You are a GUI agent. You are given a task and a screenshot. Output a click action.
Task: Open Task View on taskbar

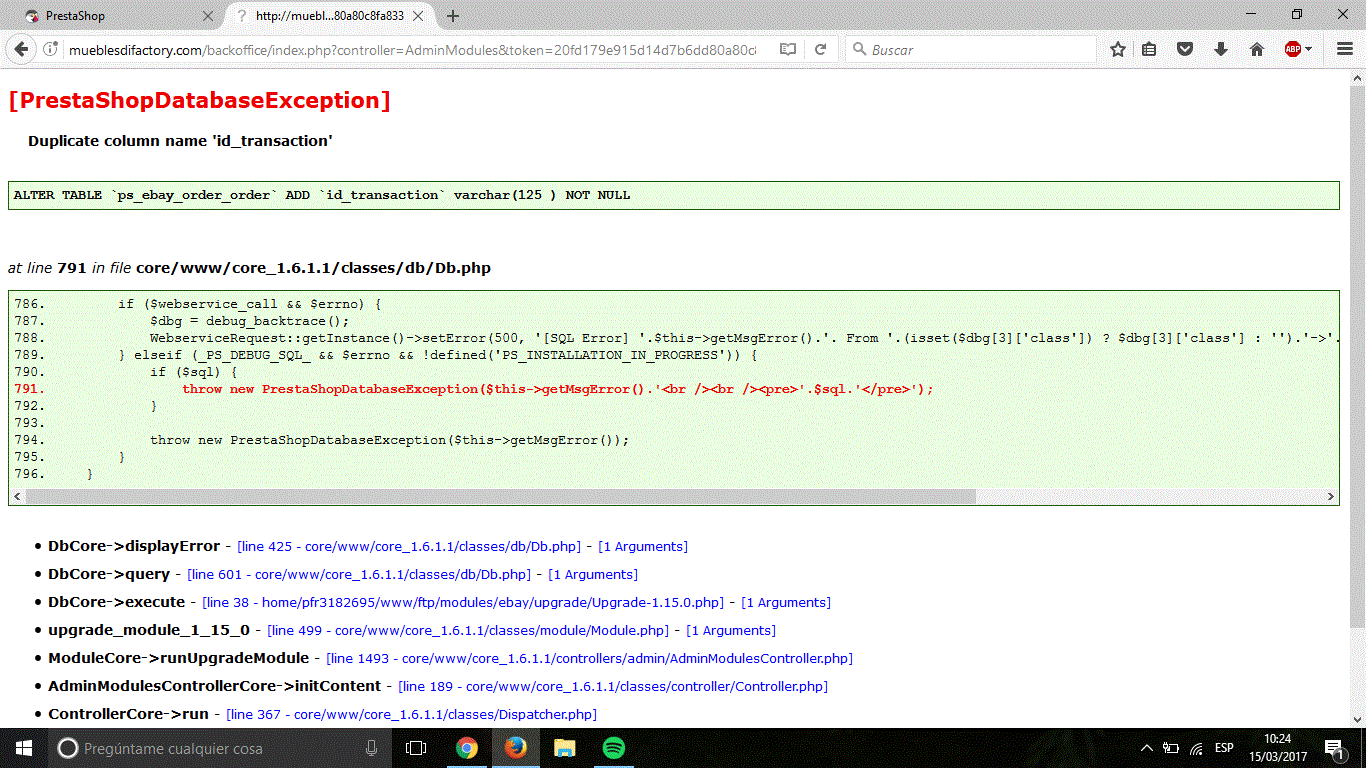[416, 748]
